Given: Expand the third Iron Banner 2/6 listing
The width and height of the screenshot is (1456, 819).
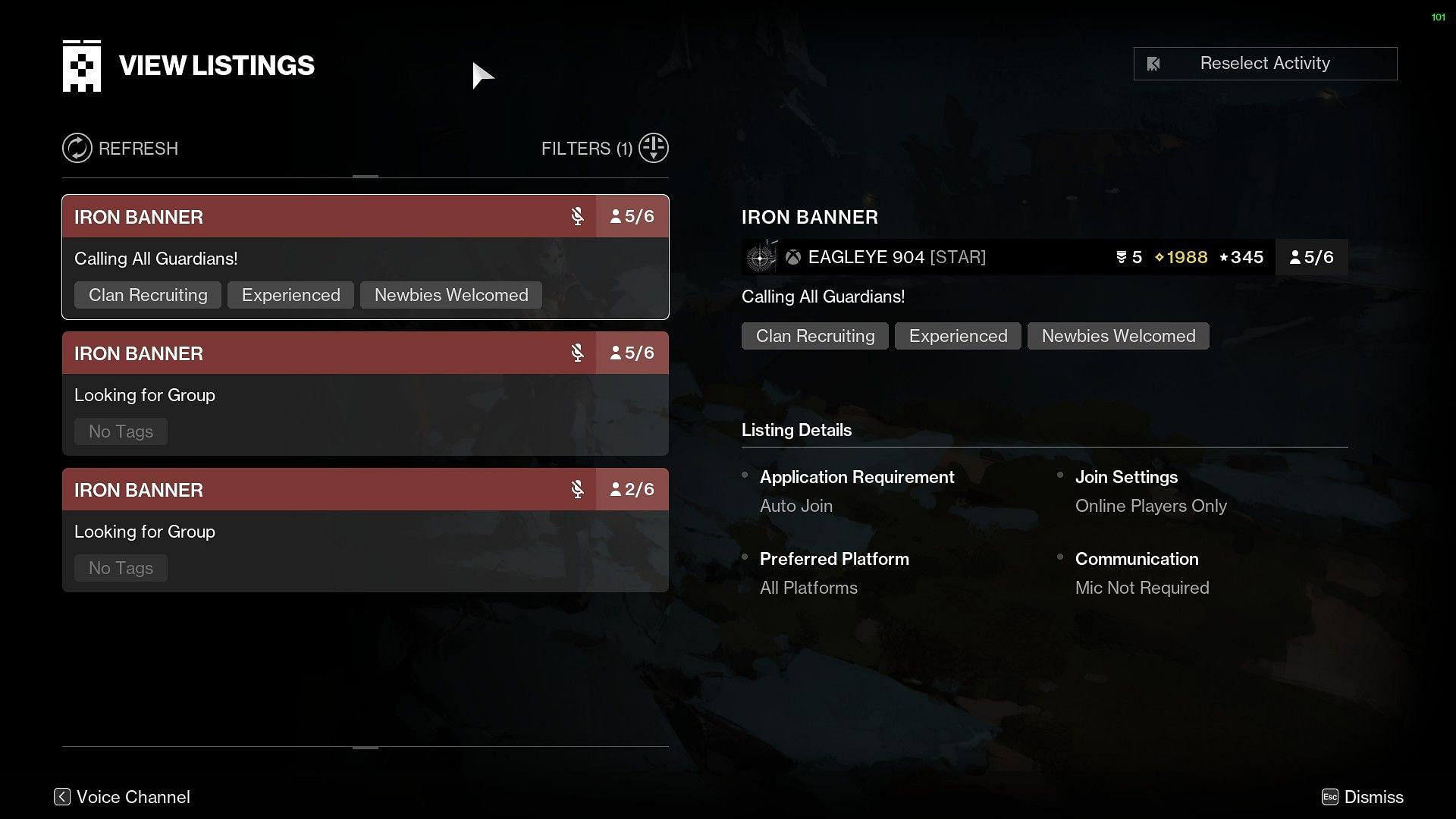Looking at the screenshot, I should pyautogui.click(x=365, y=530).
